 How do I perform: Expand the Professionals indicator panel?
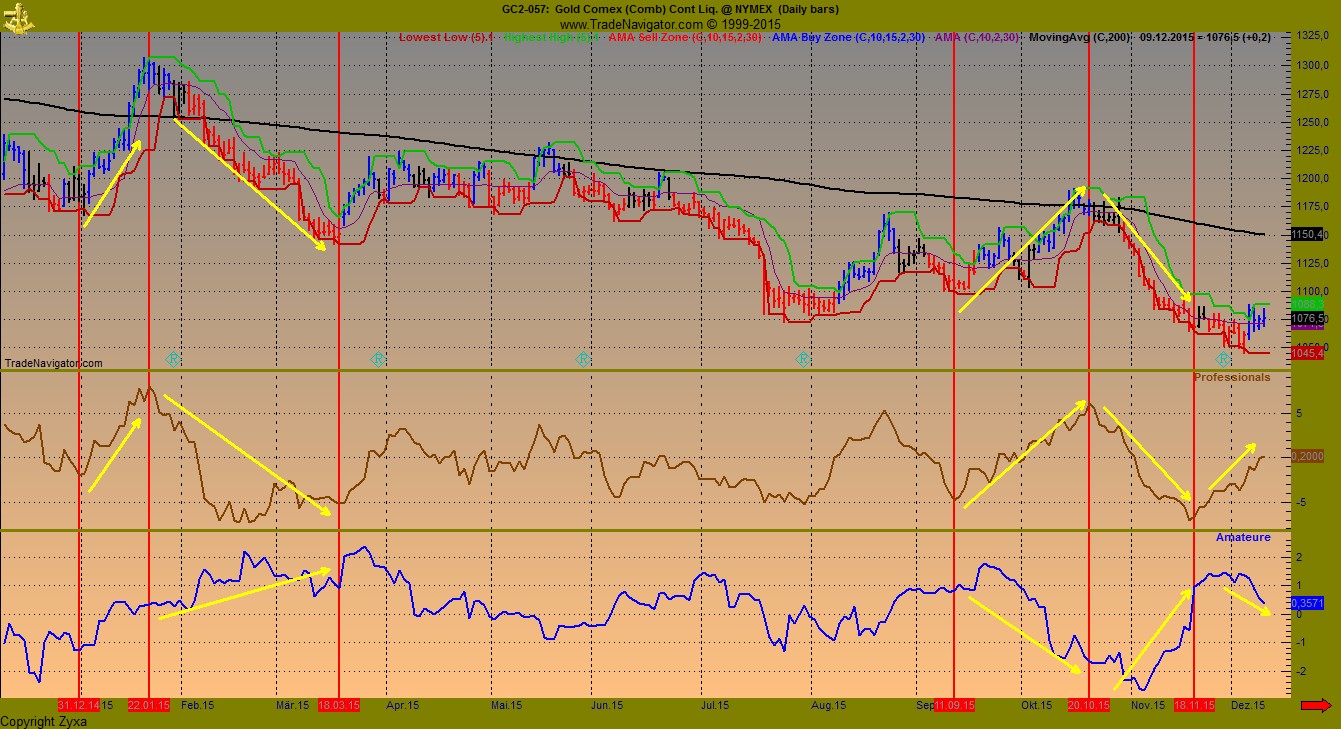coord(1231,377)
